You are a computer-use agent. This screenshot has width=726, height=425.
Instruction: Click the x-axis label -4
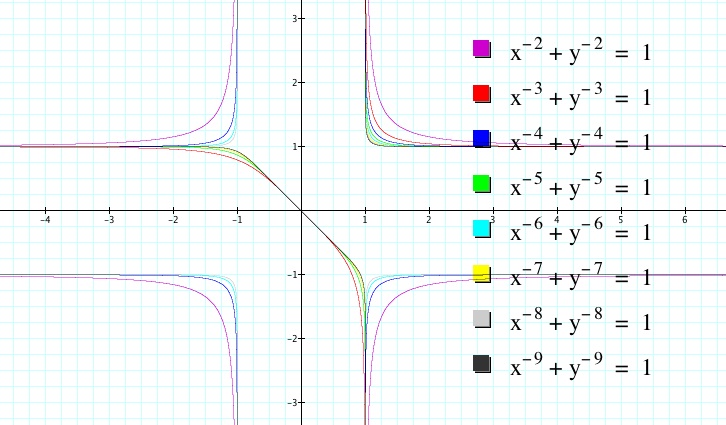pos(45,220)
